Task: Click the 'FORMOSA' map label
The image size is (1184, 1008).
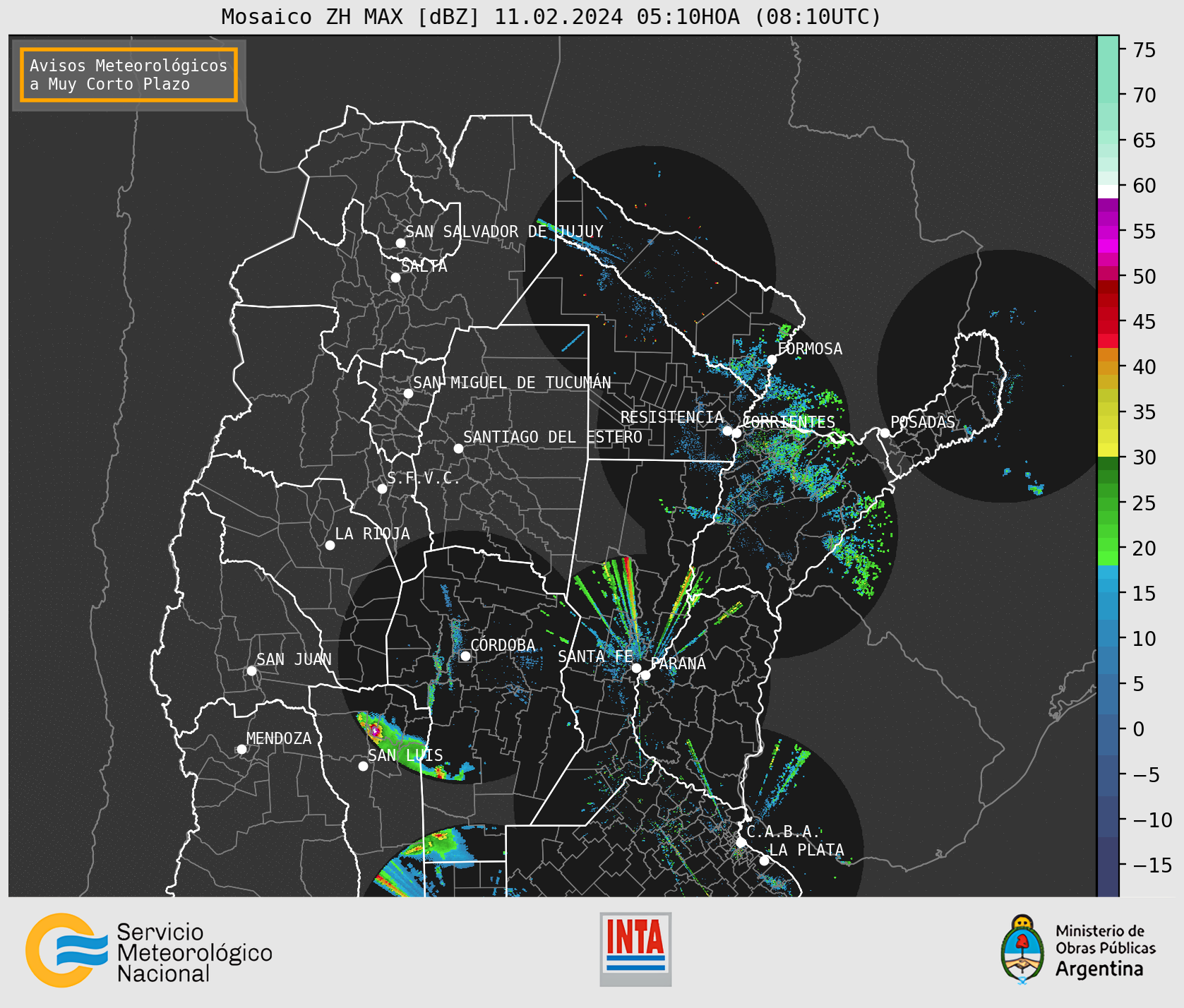Action: point(810,349)
